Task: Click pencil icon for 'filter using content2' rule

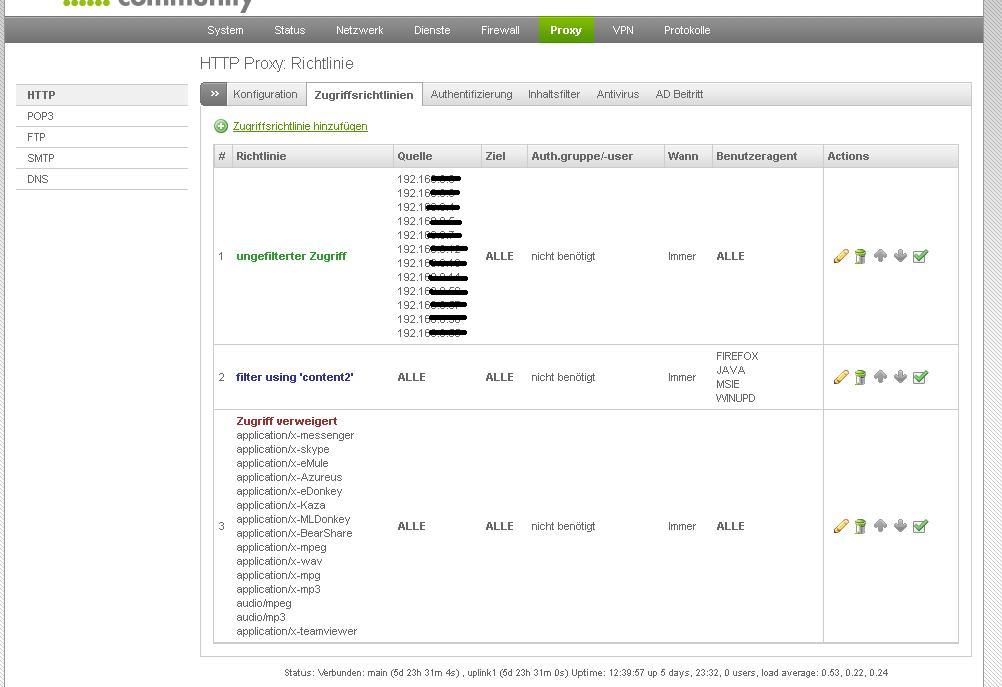Action: click(x=841, y=377)
